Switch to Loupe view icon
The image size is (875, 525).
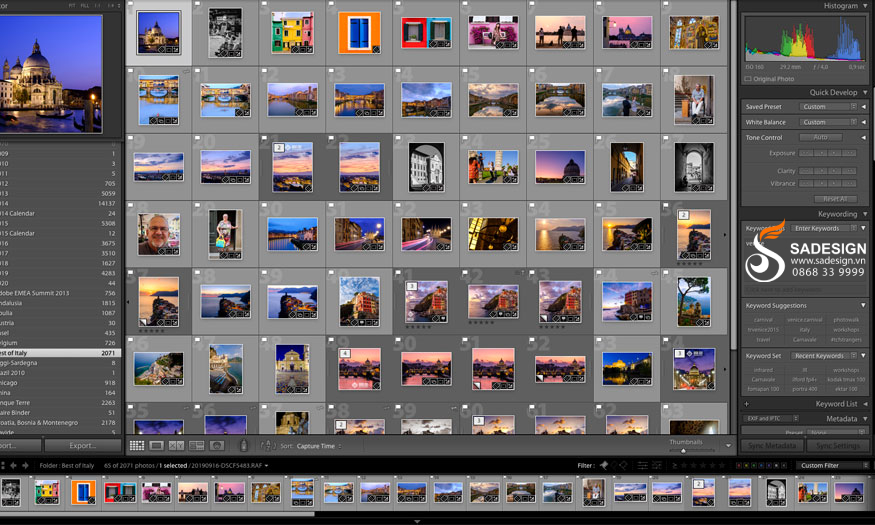pos(157,445)
